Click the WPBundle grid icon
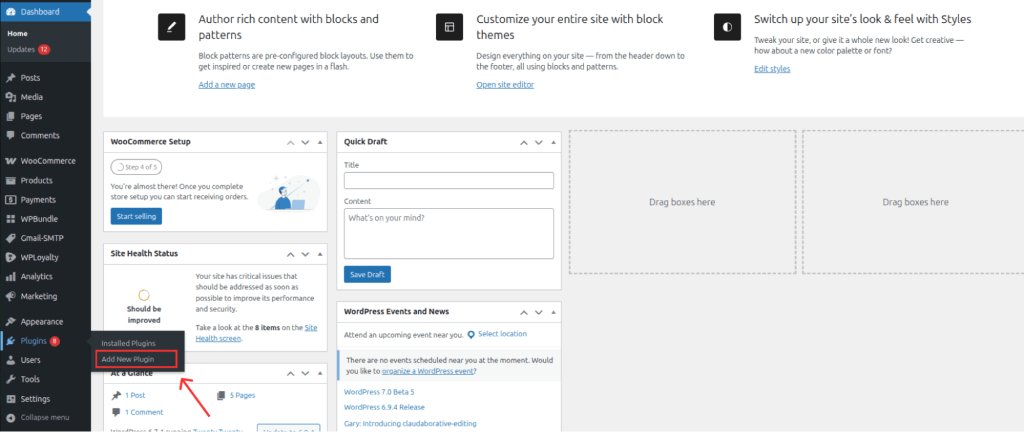 10,219
